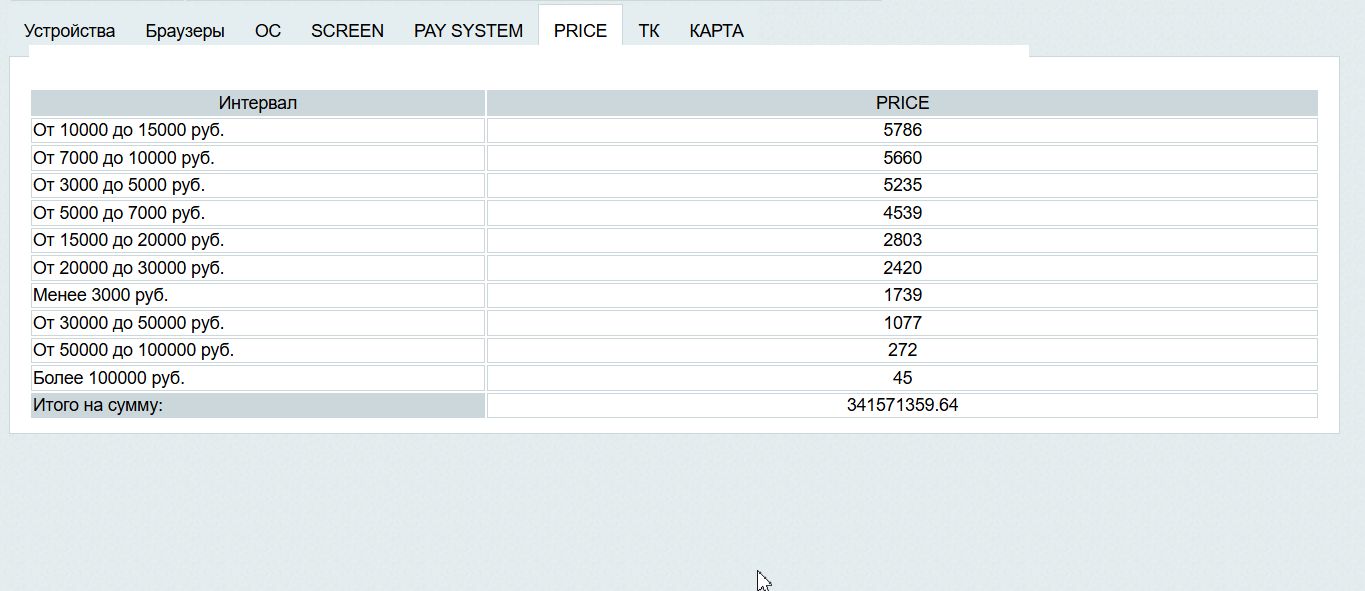The height and width of the screenshot is (591, 1365).
Task: Go to the SCREEN tab
Action: [347, 31]
